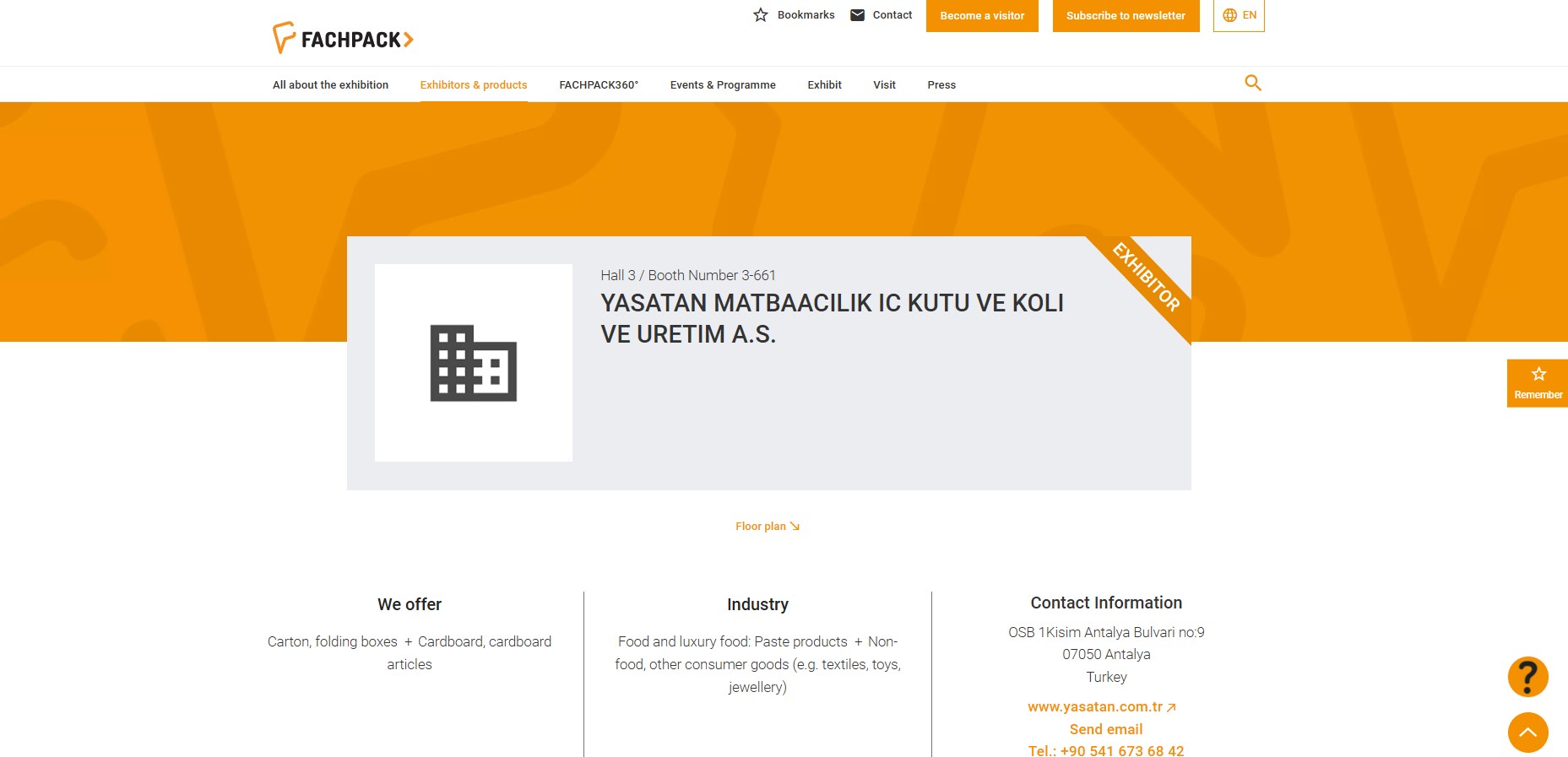
Task: Click the FACHPACK logo
Action: point(343,38)
